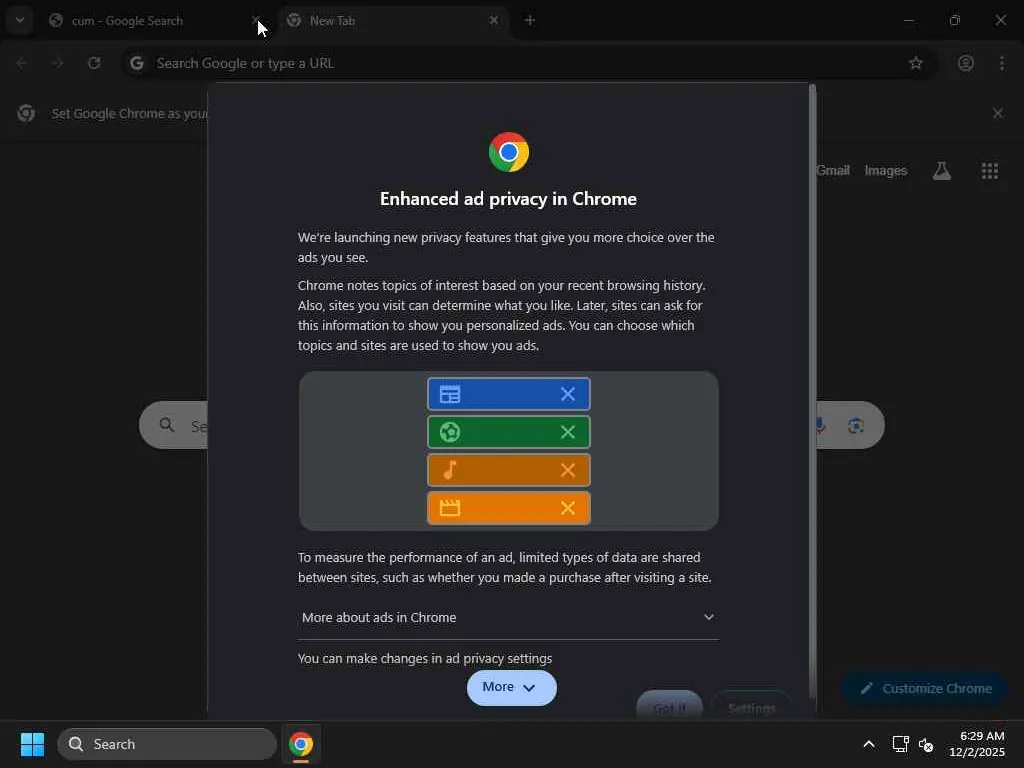Open Search Labs flask icon

[942, 170]
